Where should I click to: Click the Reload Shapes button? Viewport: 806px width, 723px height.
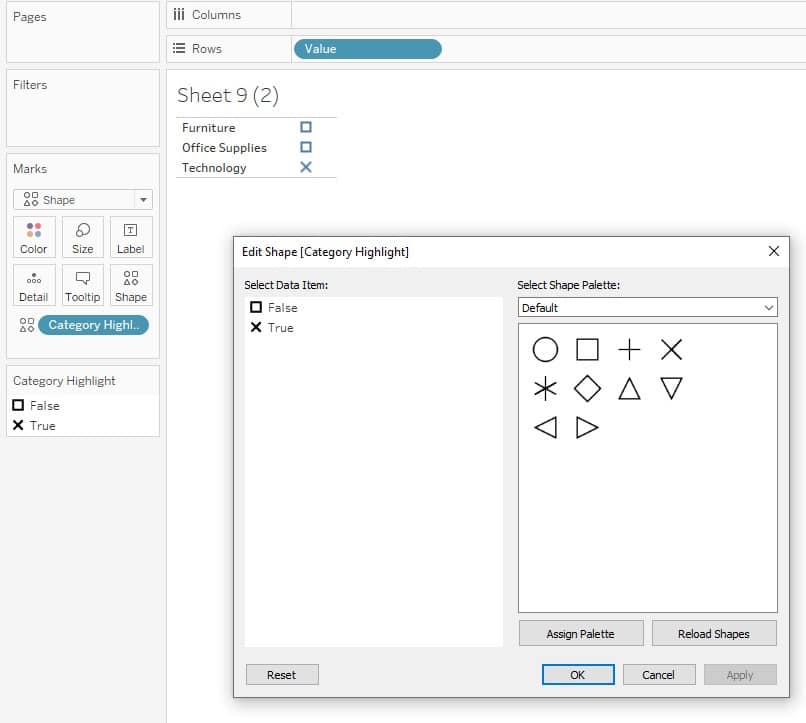click(x=714, y=634)
